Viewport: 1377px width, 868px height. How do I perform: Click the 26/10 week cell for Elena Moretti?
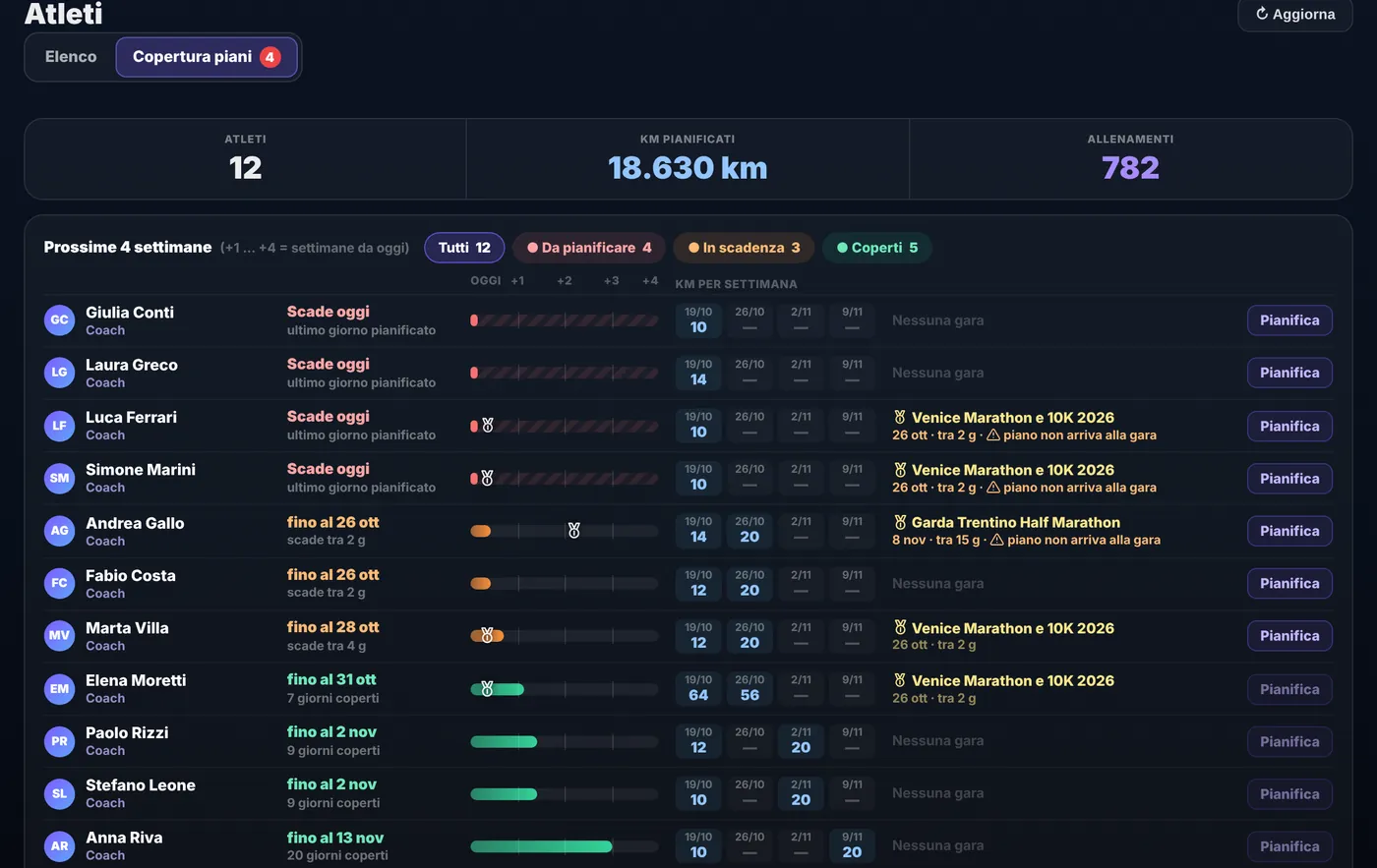point(749,688)
